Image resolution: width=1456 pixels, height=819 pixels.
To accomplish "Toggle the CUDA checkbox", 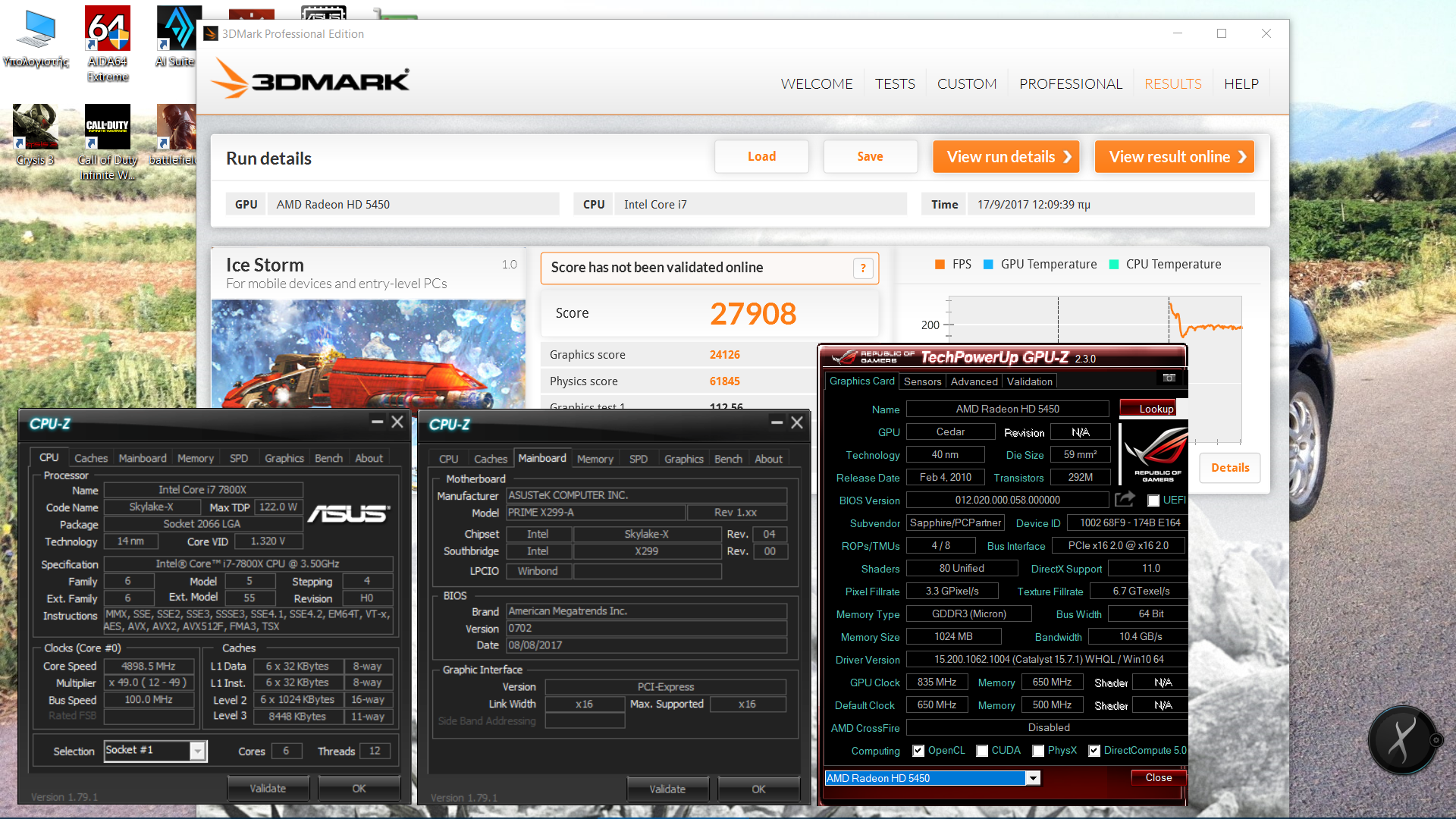I will coord(982,751).
